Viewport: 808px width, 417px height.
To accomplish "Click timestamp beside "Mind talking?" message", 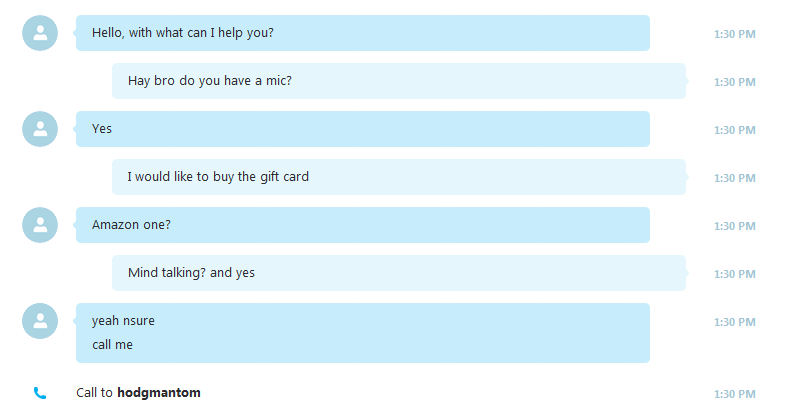I will coord(734,274).
